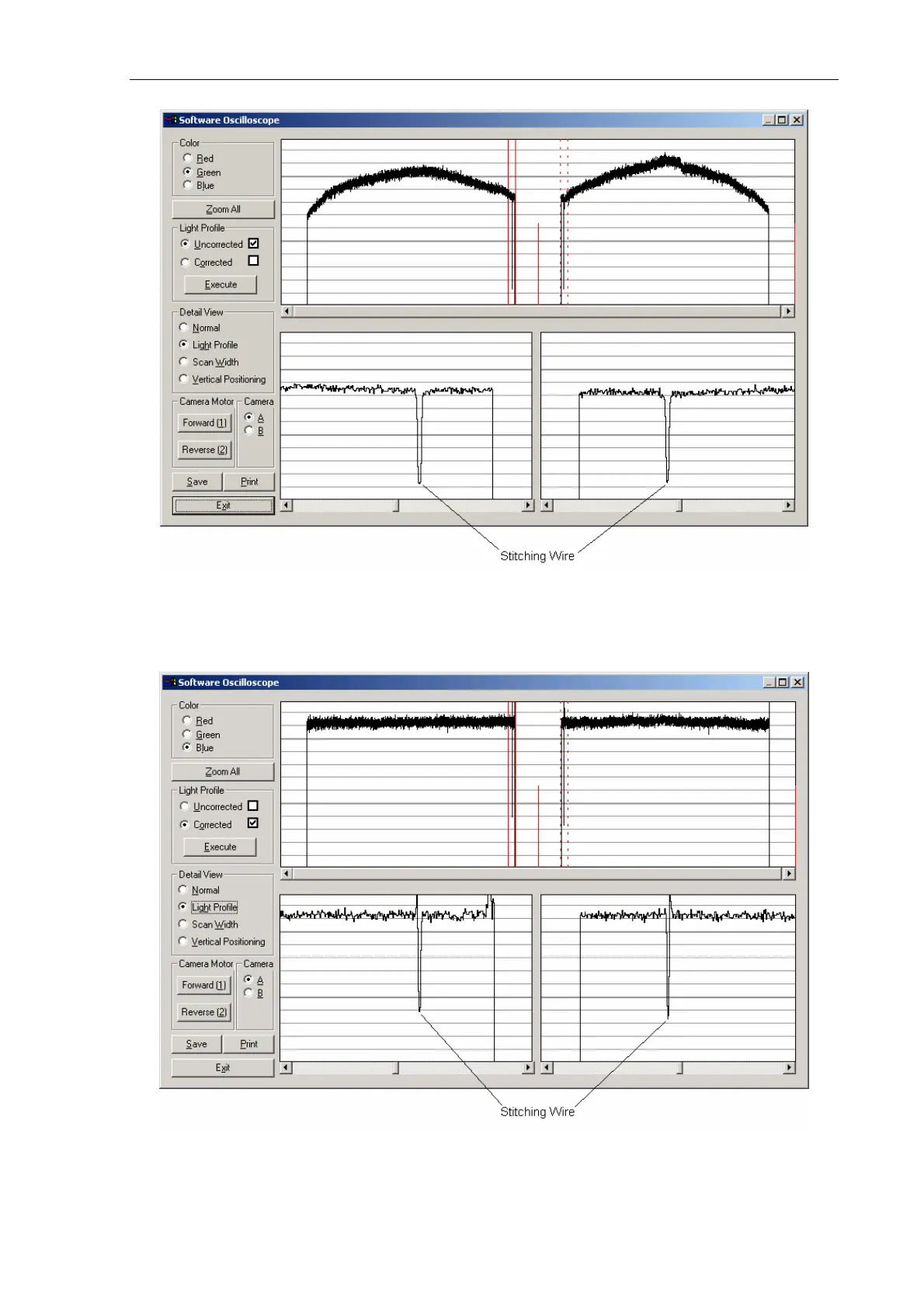Click Save in upper oscilloscope window

(x=197, y=482)
